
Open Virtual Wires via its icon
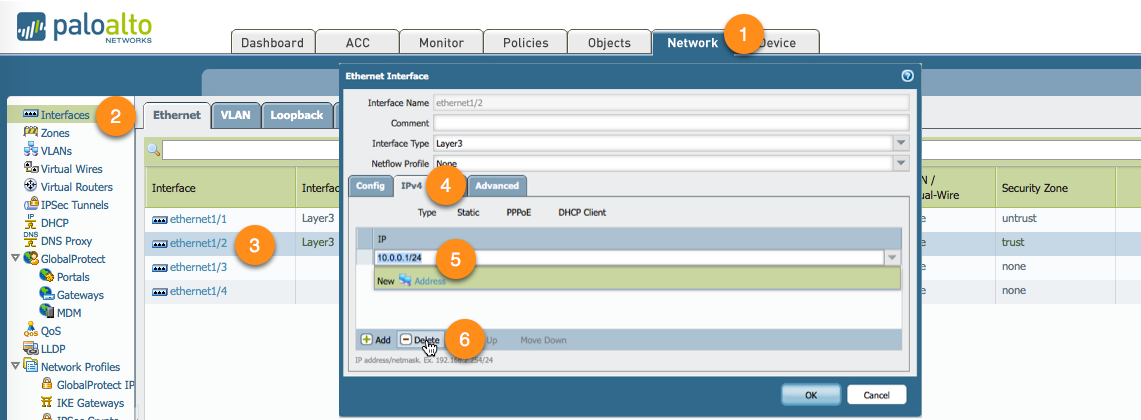tap(31, 168)
